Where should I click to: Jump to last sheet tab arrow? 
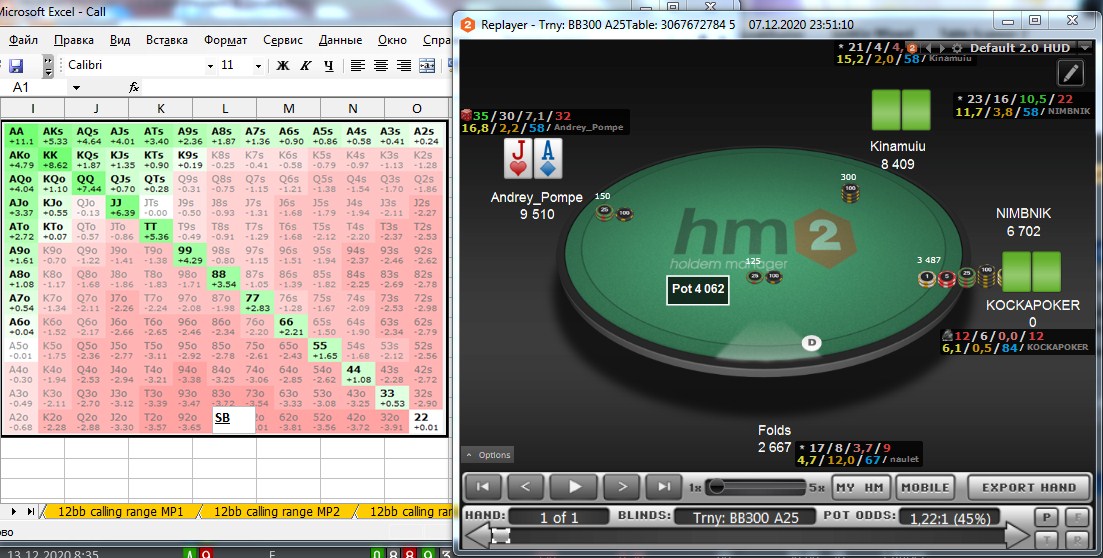(31, 512)
